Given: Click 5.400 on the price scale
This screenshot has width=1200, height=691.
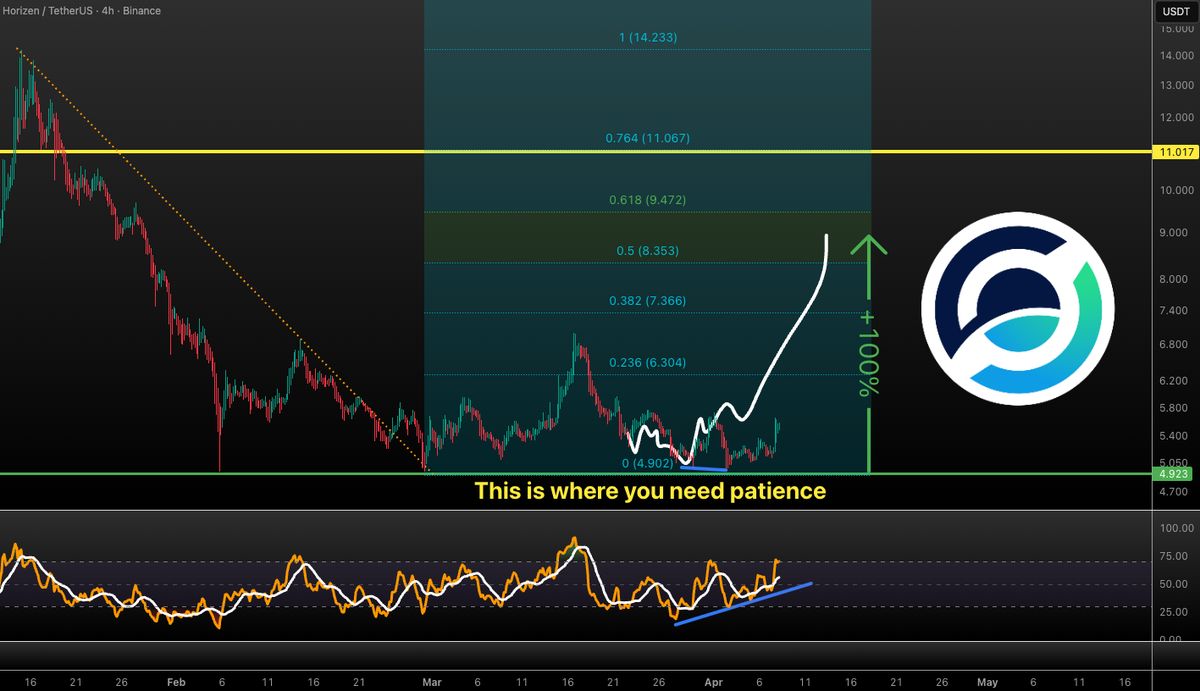Looking at the screenshot, I should point(1175,437).
